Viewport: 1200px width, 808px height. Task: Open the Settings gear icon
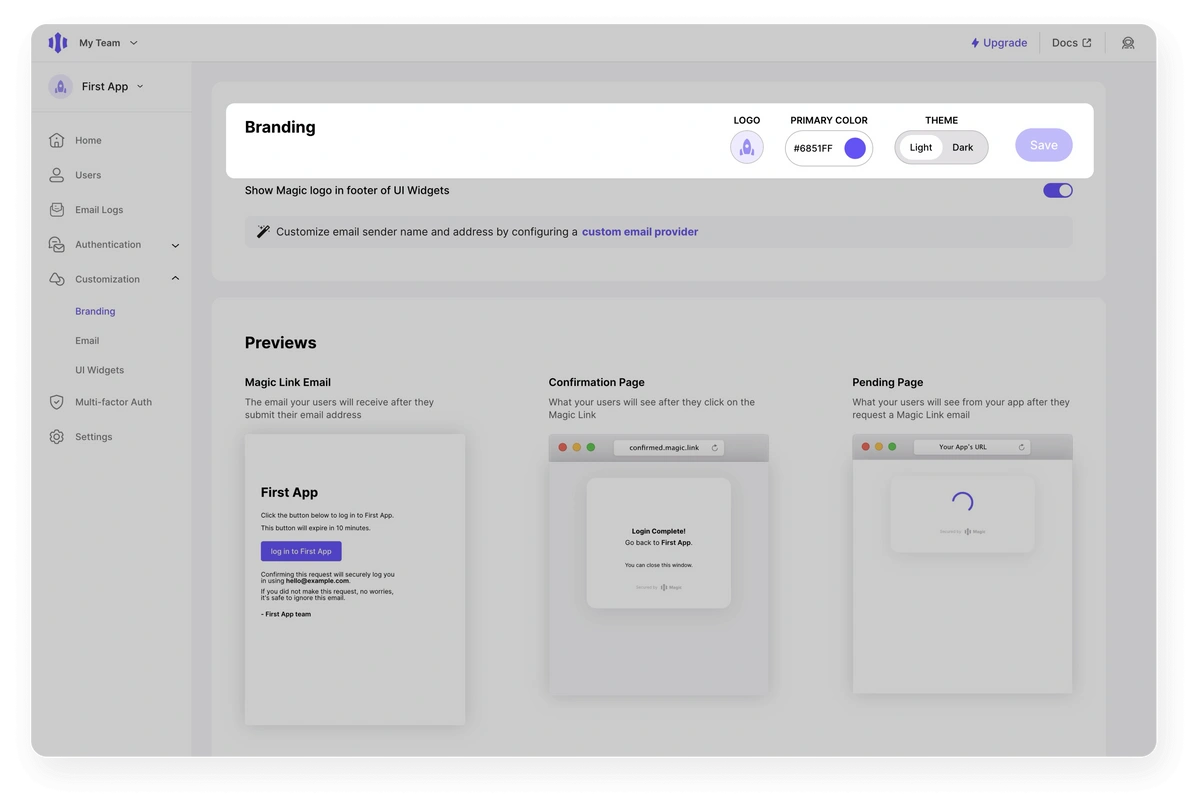(57, 437)
